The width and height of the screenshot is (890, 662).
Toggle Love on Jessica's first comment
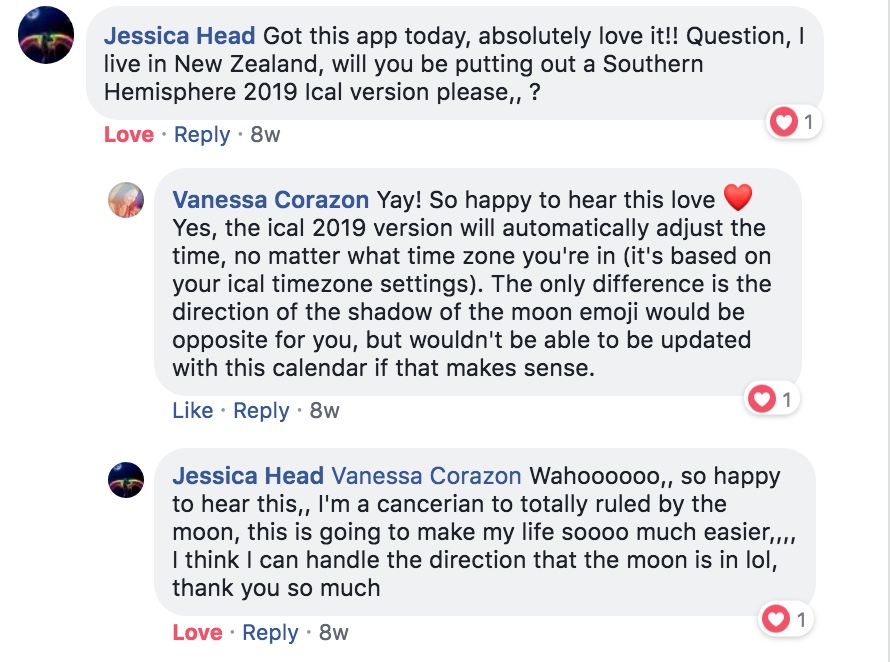click(x=129, y=135)
